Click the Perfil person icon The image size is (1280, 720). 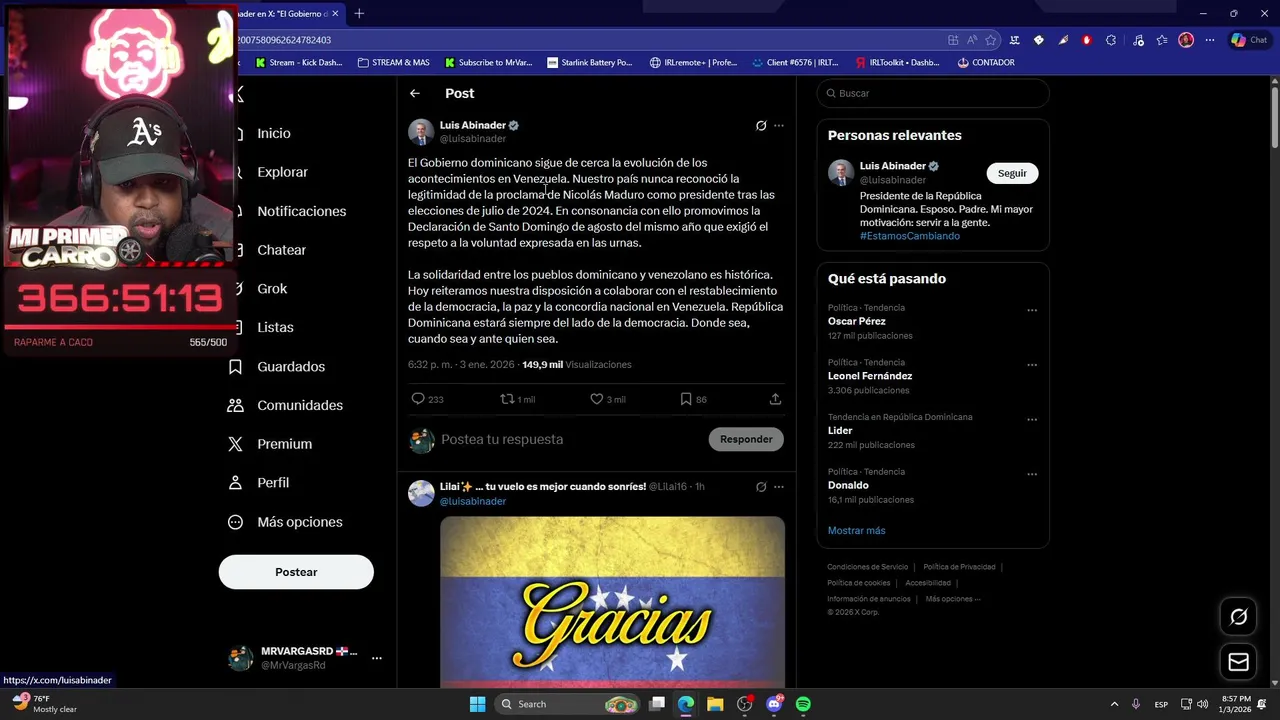click(235, 483)
